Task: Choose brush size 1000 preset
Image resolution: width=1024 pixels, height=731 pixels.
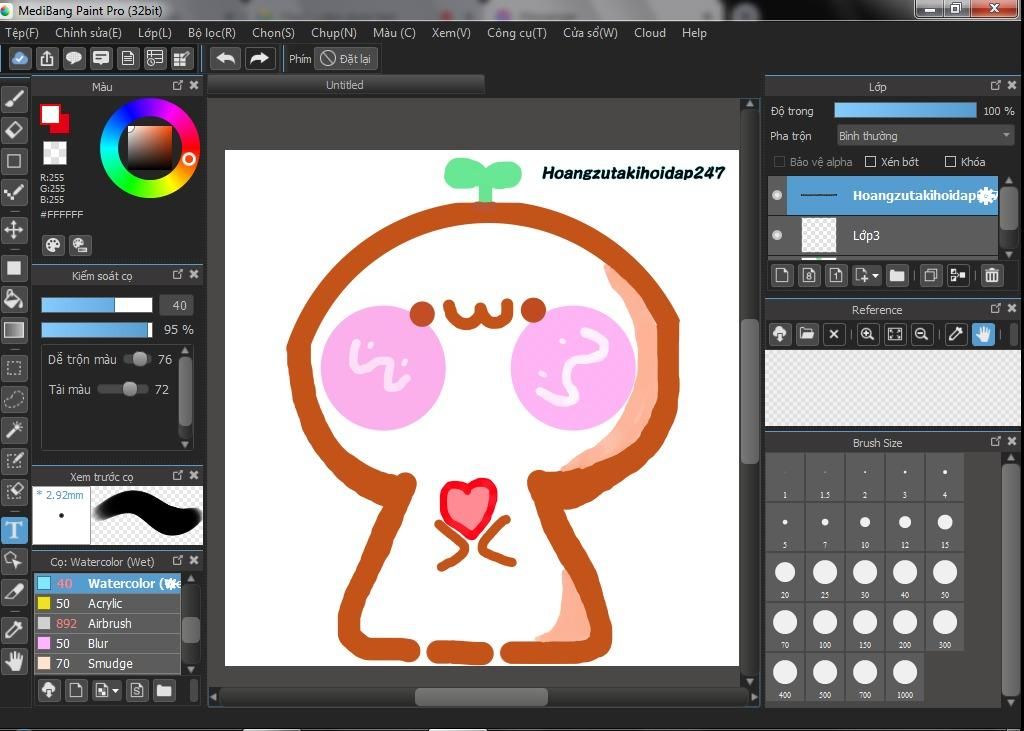Action: coord(904,677)
